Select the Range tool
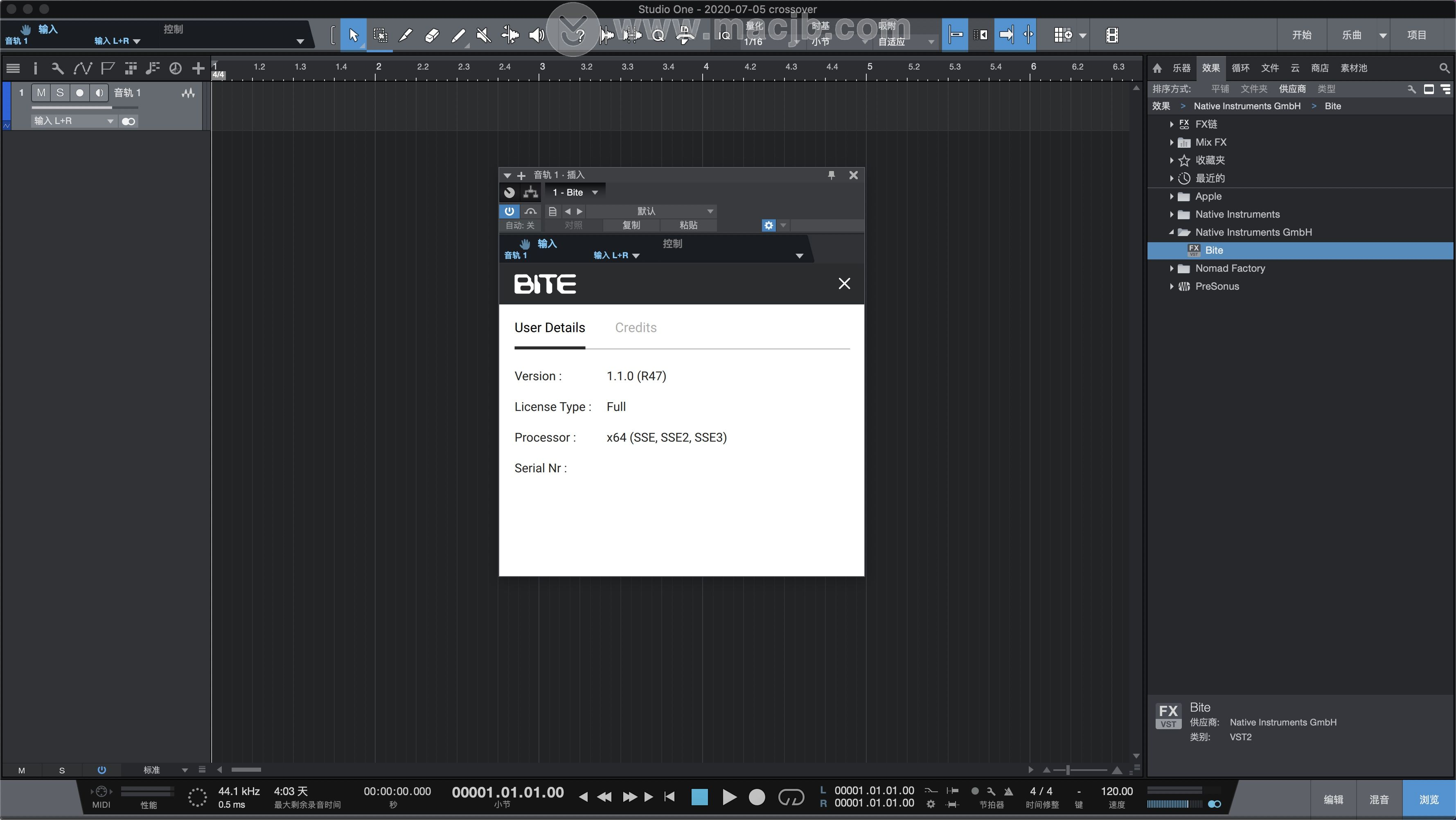Screen dimensions: 1456x820 click(x=381, y=35)
